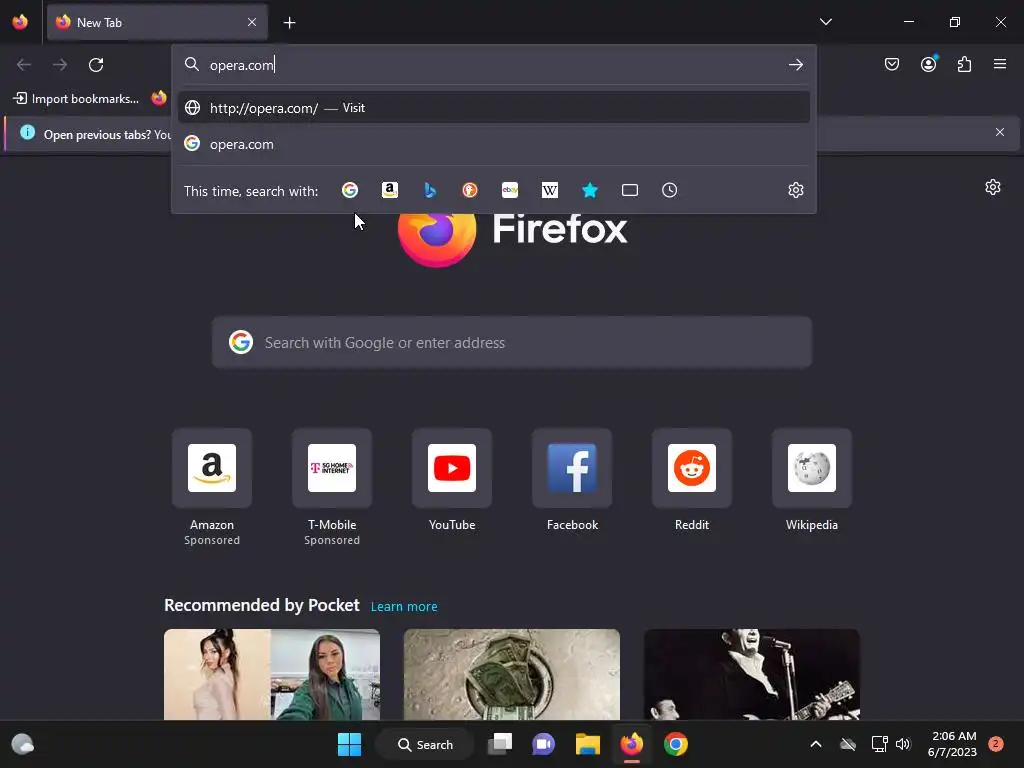
Task: Open the Pocket story with money in drain
Action: (x=512, y=675)
